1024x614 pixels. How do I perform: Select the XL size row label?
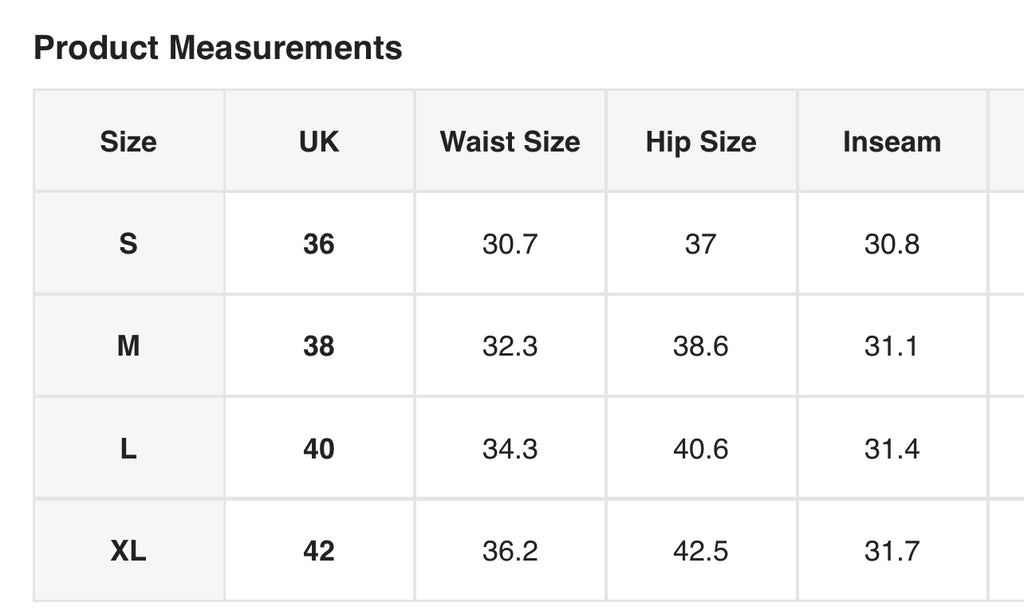coord(129,551)
